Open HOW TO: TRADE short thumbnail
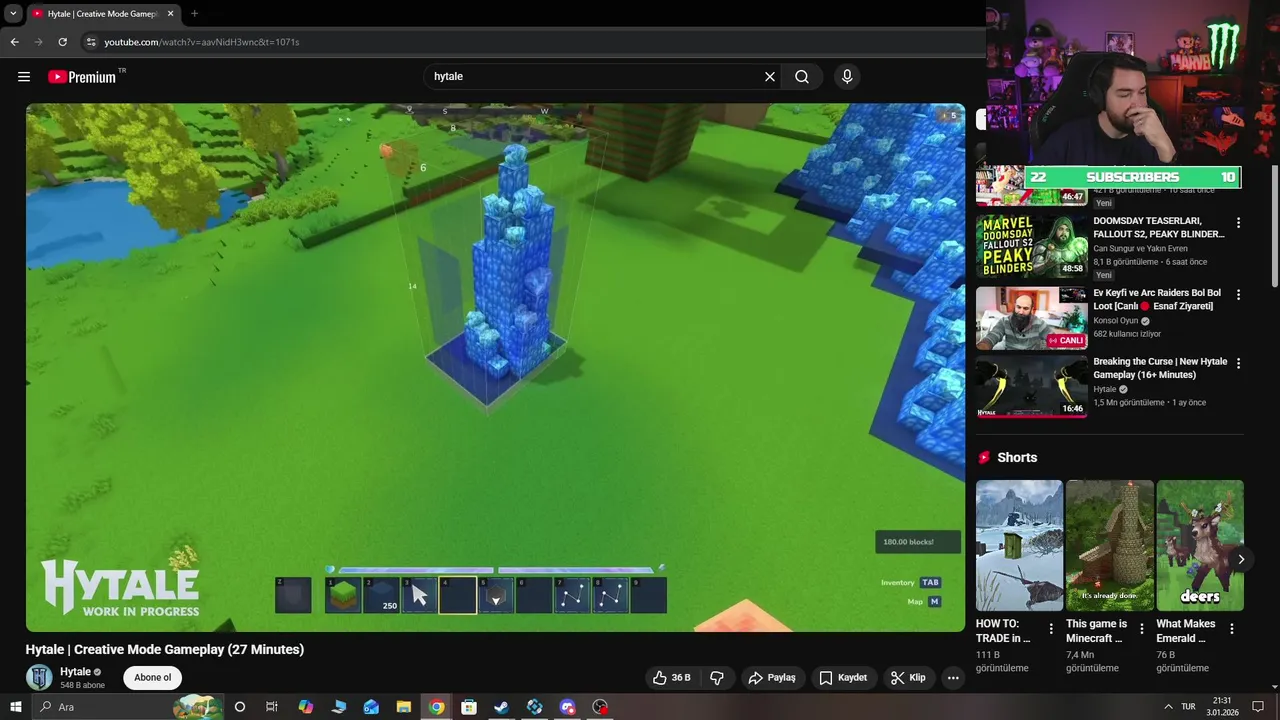Viewport: 1280px width, 720px height. (x=1019, y=546)
